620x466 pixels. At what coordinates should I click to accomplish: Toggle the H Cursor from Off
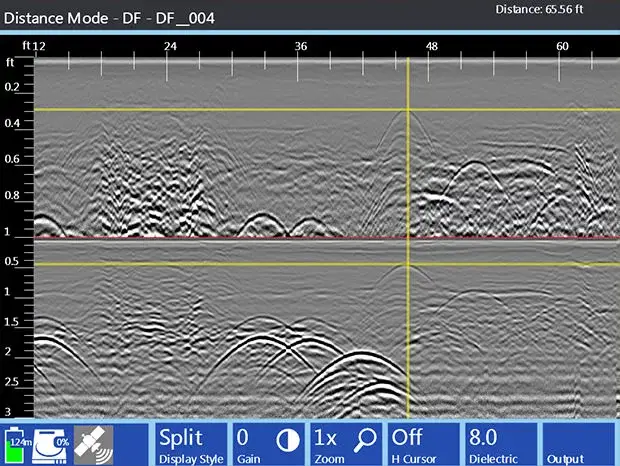pyautogui.click(x=420, y=444)
